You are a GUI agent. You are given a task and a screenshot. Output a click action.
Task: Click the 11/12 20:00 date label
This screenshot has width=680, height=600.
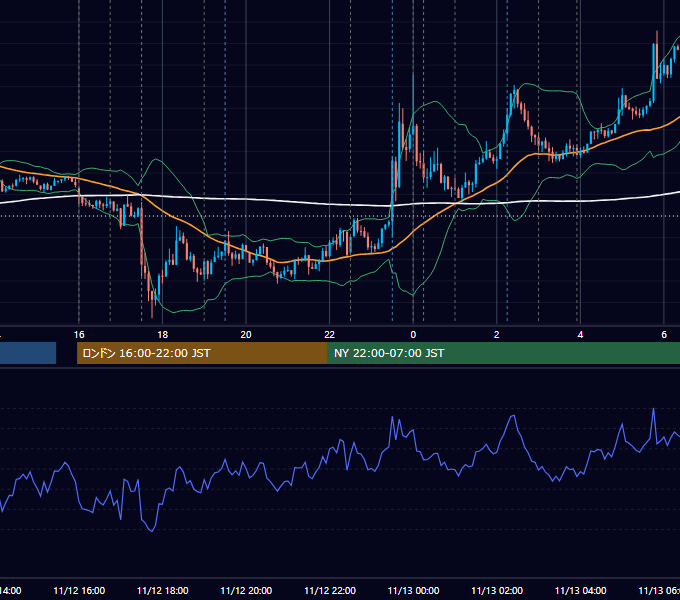[246, 590]
